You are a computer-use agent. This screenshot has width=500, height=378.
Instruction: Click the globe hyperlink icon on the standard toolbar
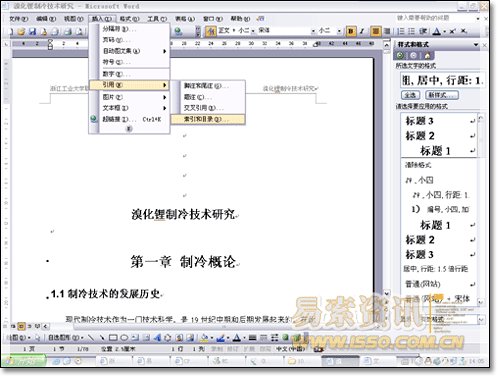178,31
